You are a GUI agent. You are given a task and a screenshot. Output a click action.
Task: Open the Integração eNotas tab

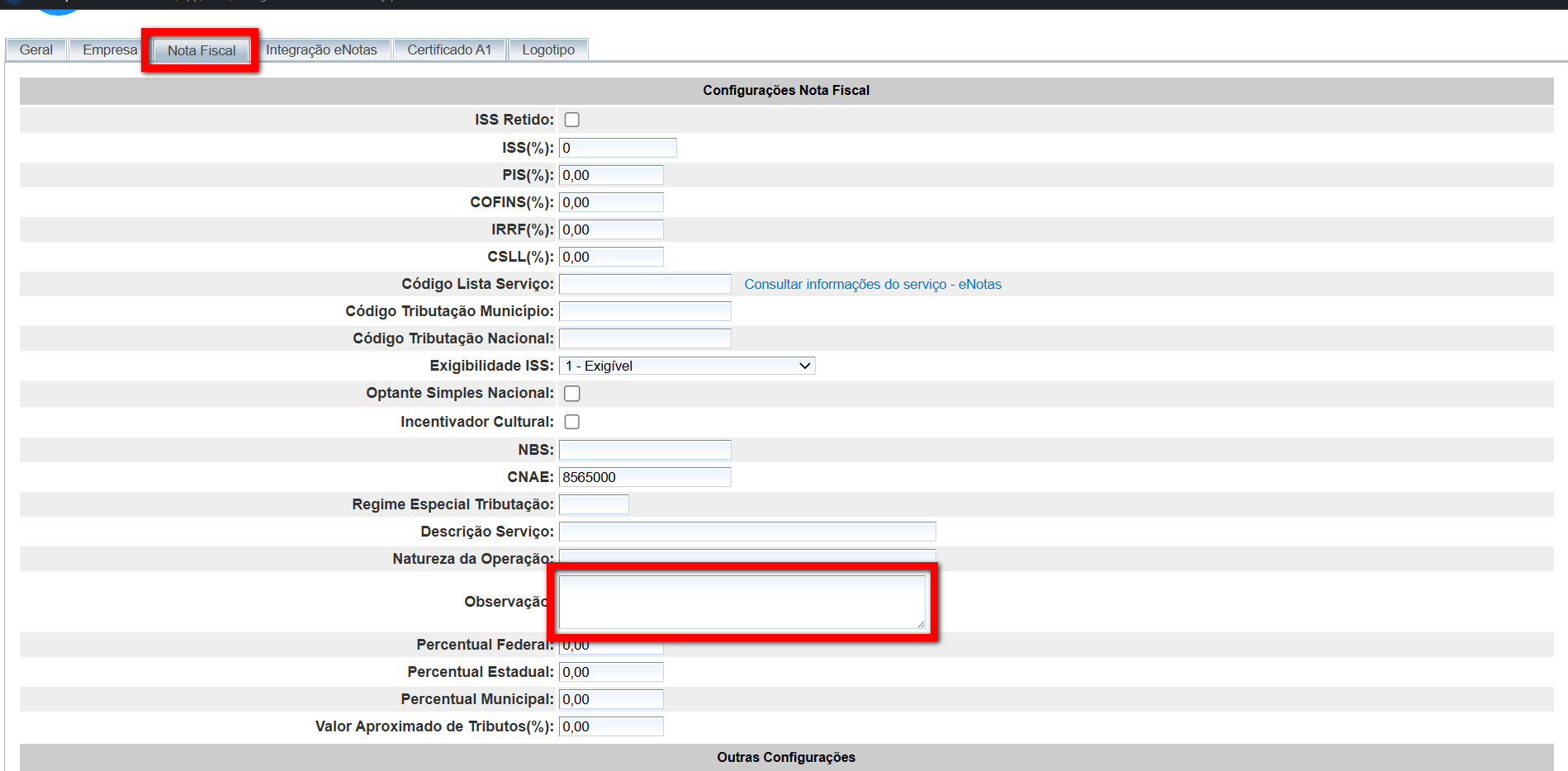click(321, 50)
